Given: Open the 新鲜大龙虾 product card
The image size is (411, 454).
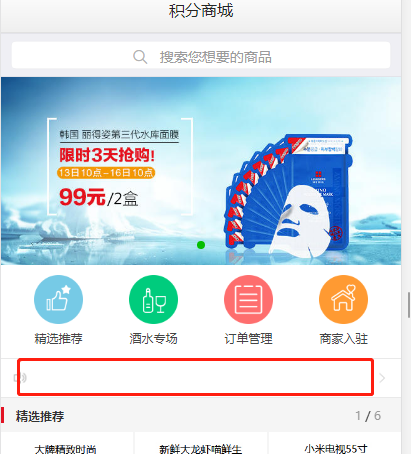Looking at the screenshot, I should point(201,443).
